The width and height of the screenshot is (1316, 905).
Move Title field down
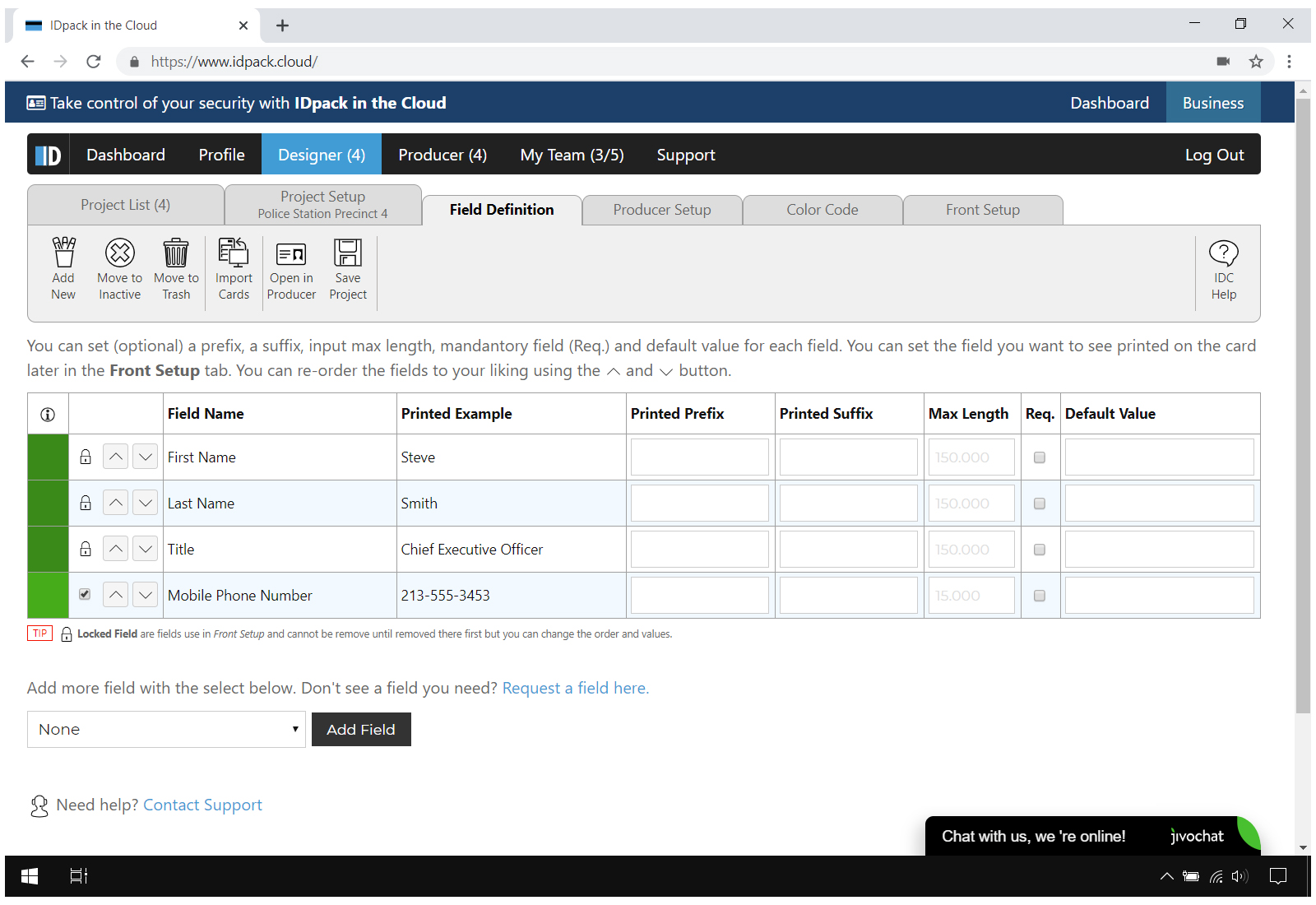146,549
